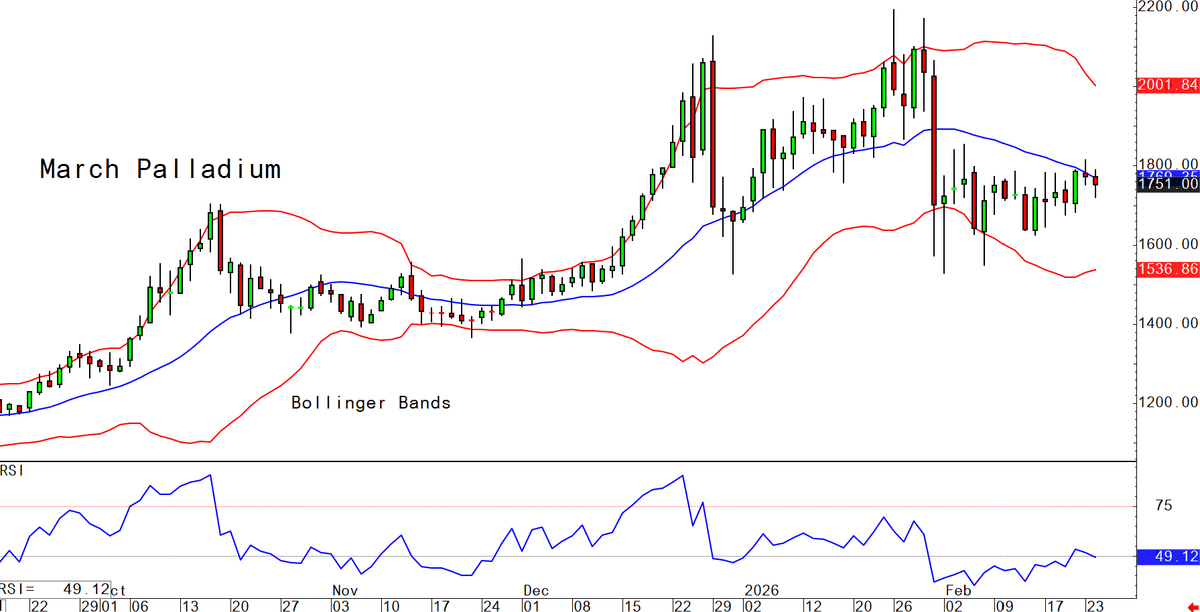The image size is (1200, 612).
Task: Click the "09" date tick label
Action: [x=1006, y=605]
